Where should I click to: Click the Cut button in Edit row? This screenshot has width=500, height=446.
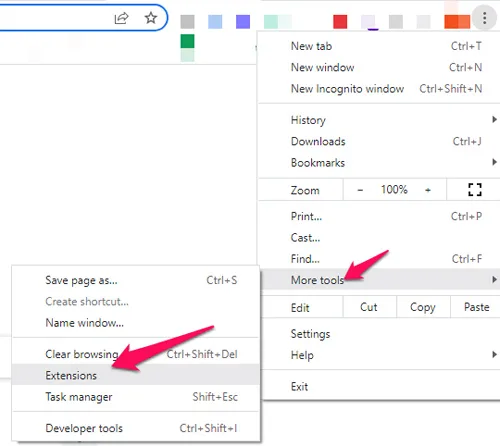pyautogui.click(x=369, y=307)
